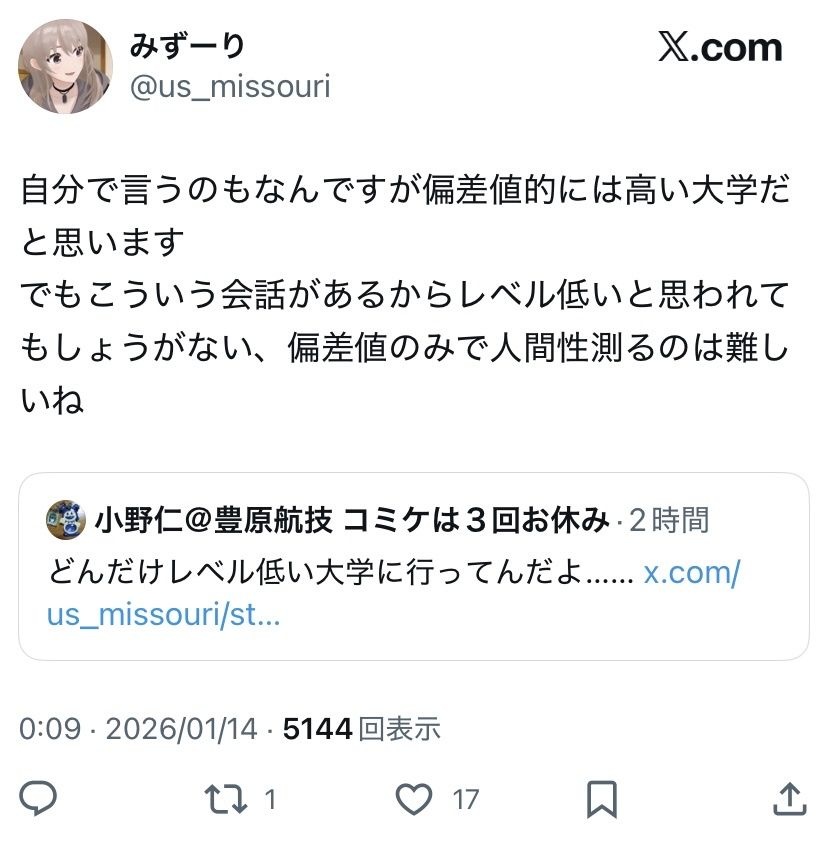
Task: Click the quoted tweet's 2時間 timestamp
Action: (669, 519)
